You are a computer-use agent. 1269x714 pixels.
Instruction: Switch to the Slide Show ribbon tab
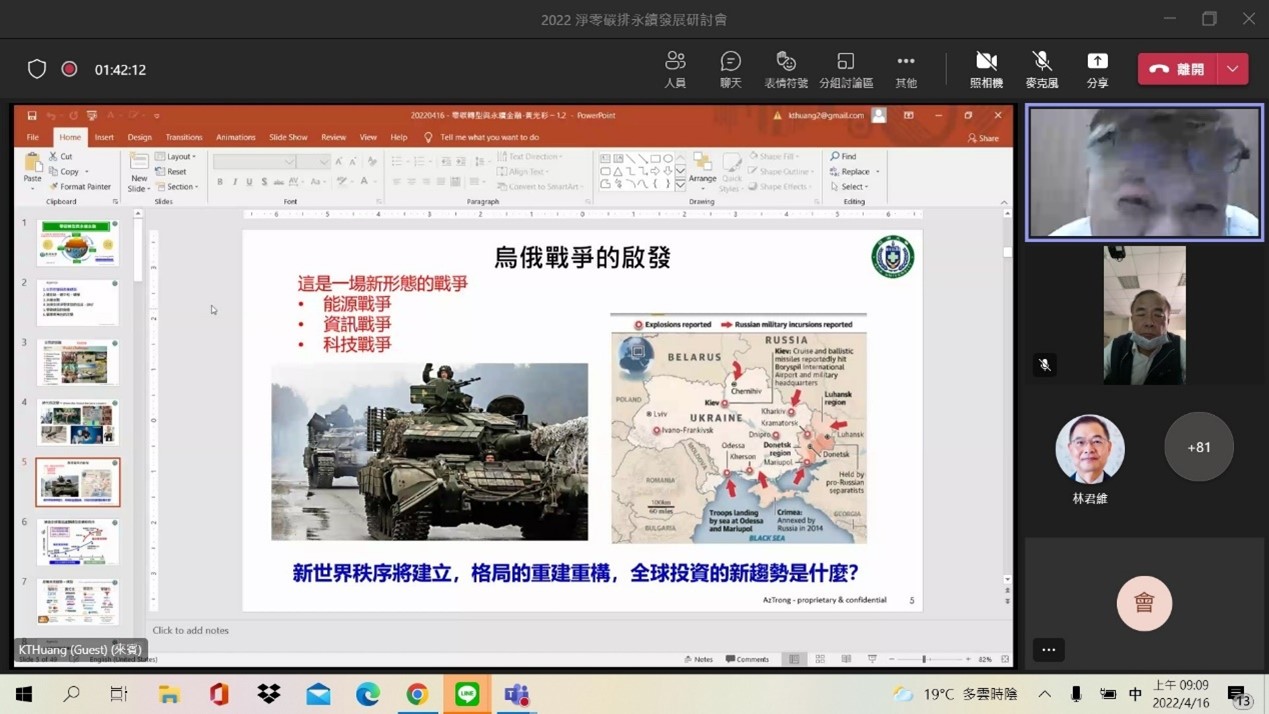(288, 137)
